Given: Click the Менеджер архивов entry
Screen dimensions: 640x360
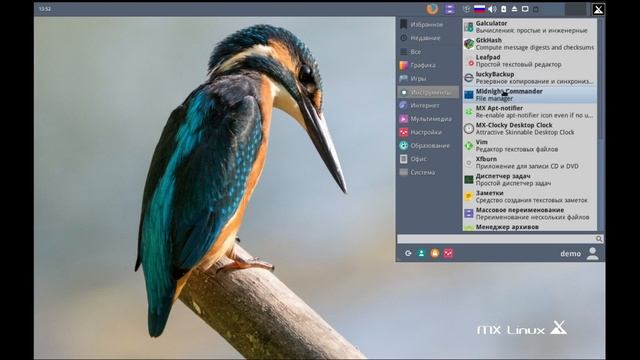Looking at the screenshot, I should coord(529,227).
